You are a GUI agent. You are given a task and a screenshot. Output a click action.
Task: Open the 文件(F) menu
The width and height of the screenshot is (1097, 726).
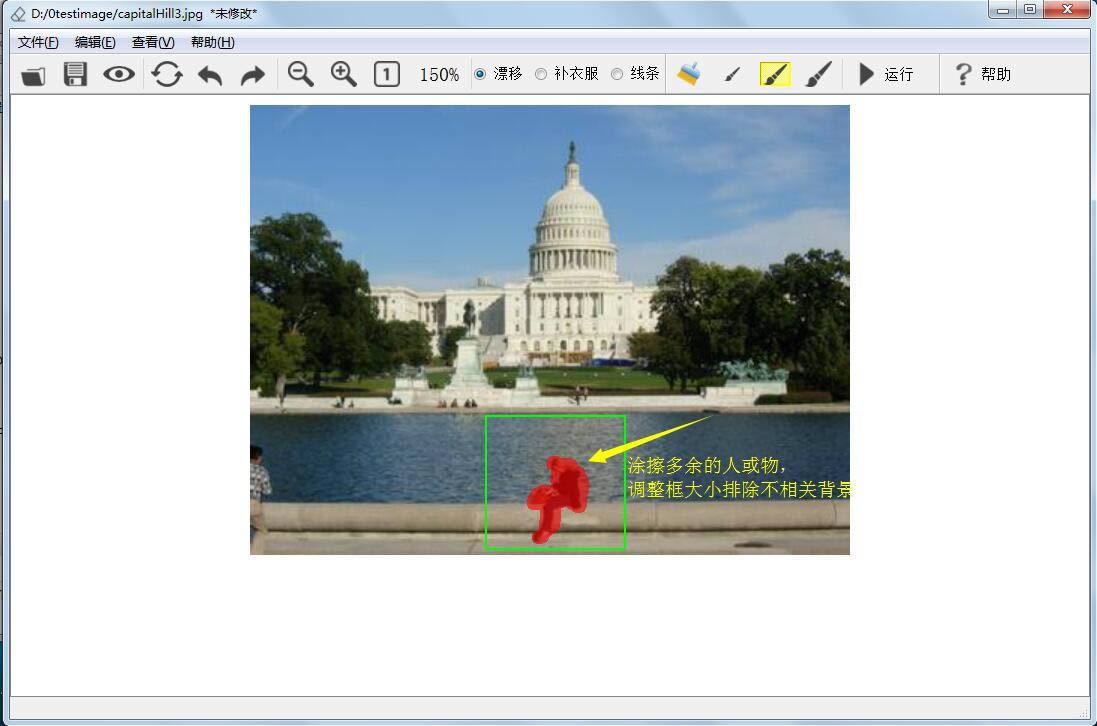[x=38, y=43]
